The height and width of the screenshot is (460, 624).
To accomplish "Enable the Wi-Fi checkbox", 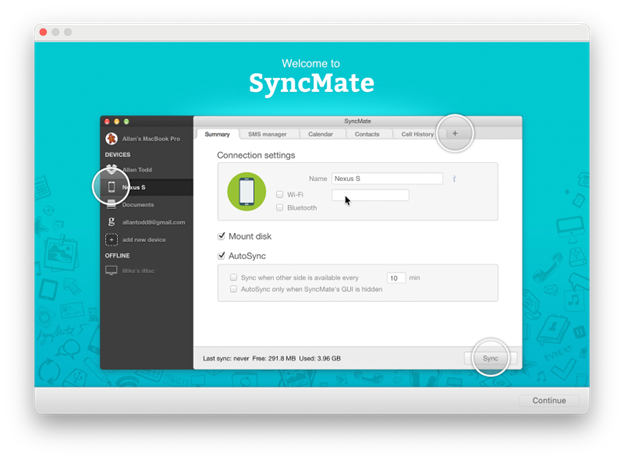I will tap(279, 195).
